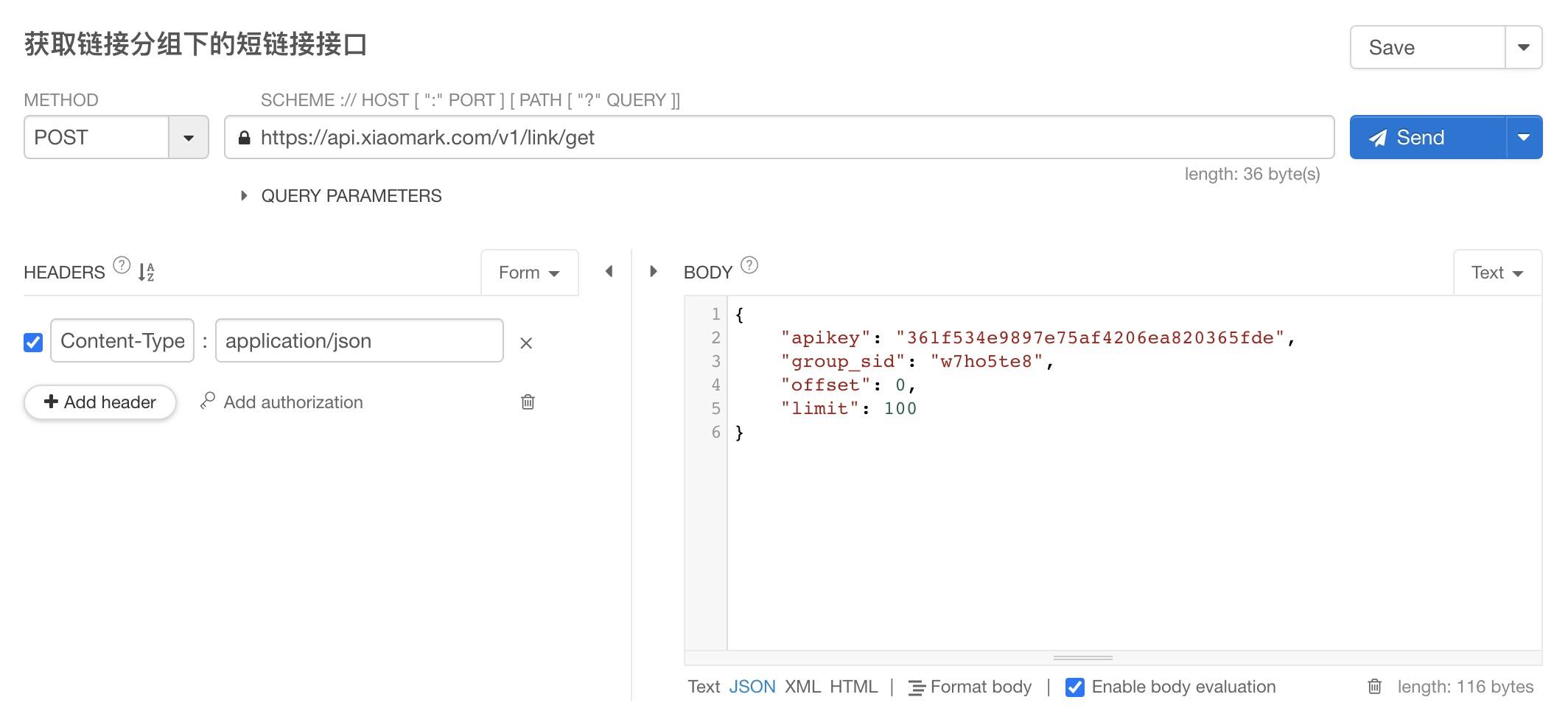Screen dimensions: 1568x725
Task: Click the Save button
Action: coord(1427,47)
